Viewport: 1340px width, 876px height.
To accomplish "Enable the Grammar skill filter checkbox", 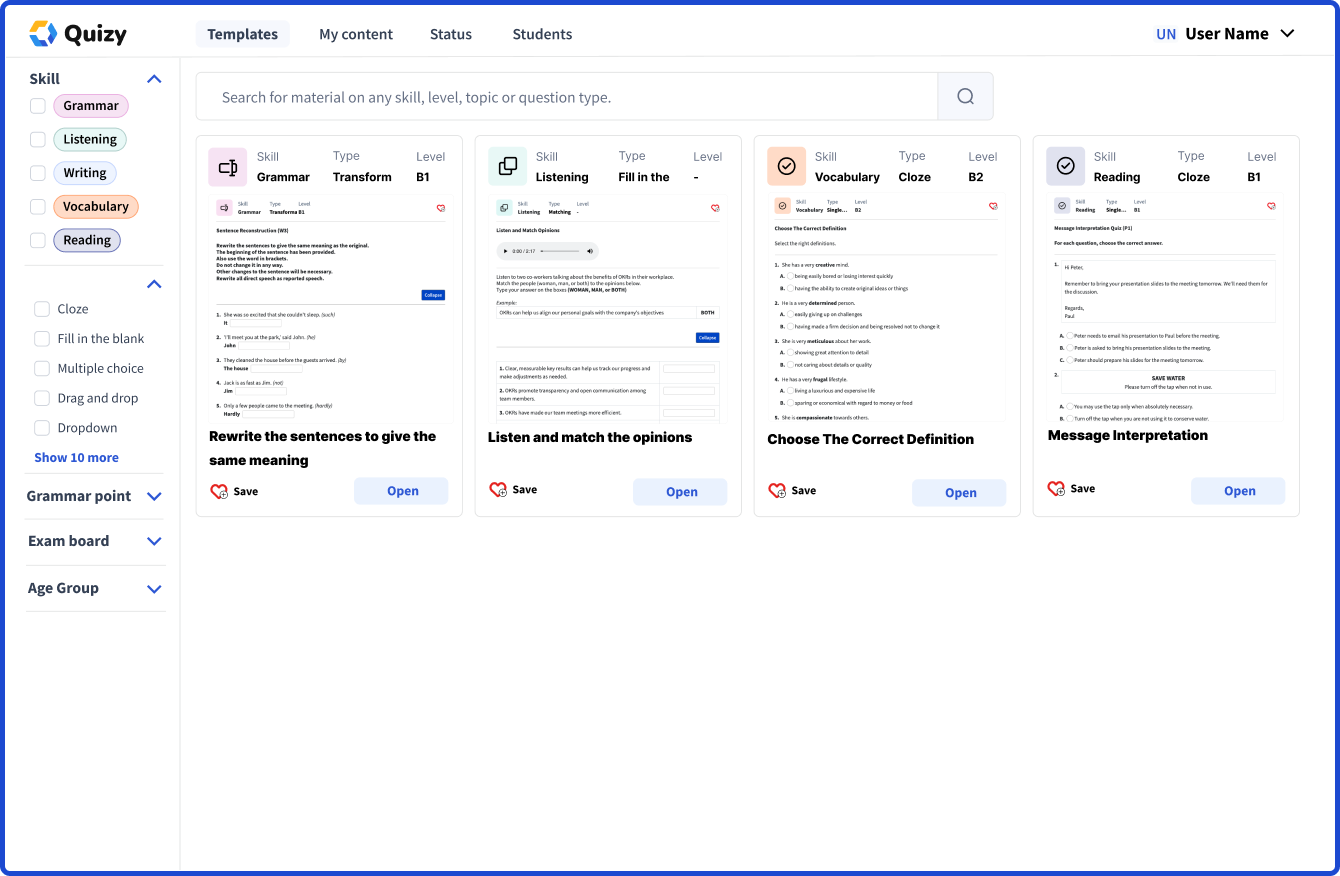I will click(37, 105).
